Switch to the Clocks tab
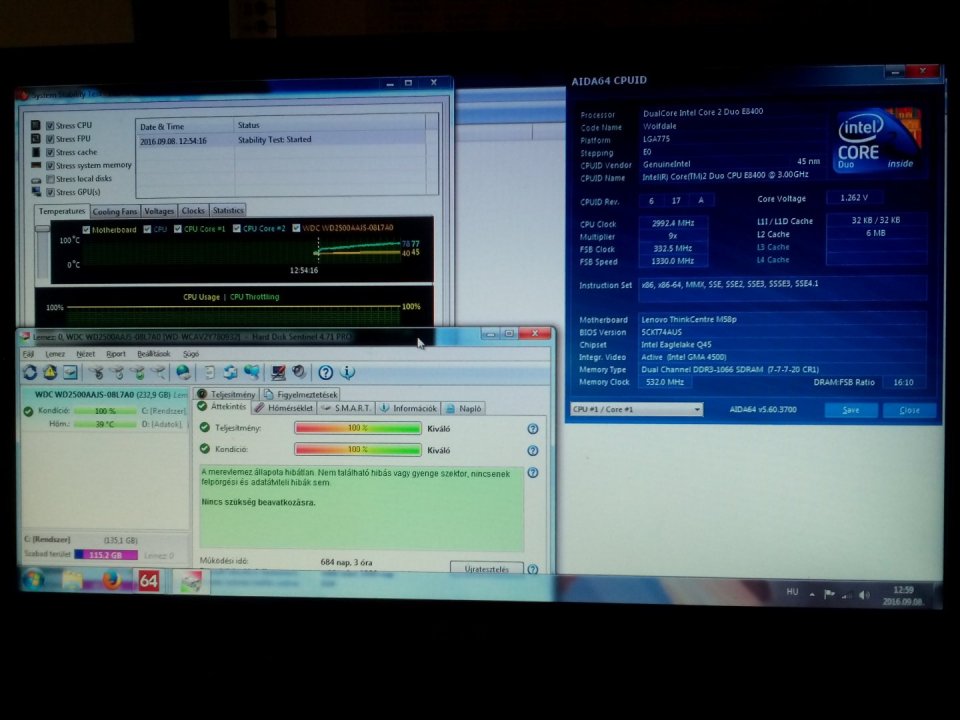Image resolution: width=960 pixels, height=720 pixels. (193, 211)
